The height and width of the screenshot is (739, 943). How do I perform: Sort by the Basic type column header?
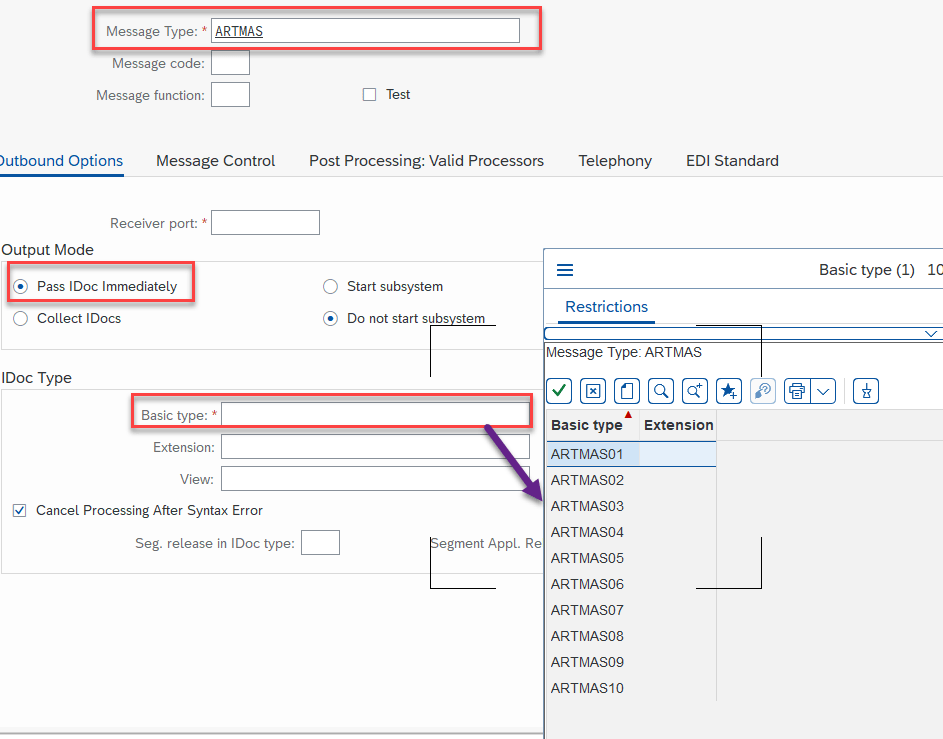[x=587, y=425]
